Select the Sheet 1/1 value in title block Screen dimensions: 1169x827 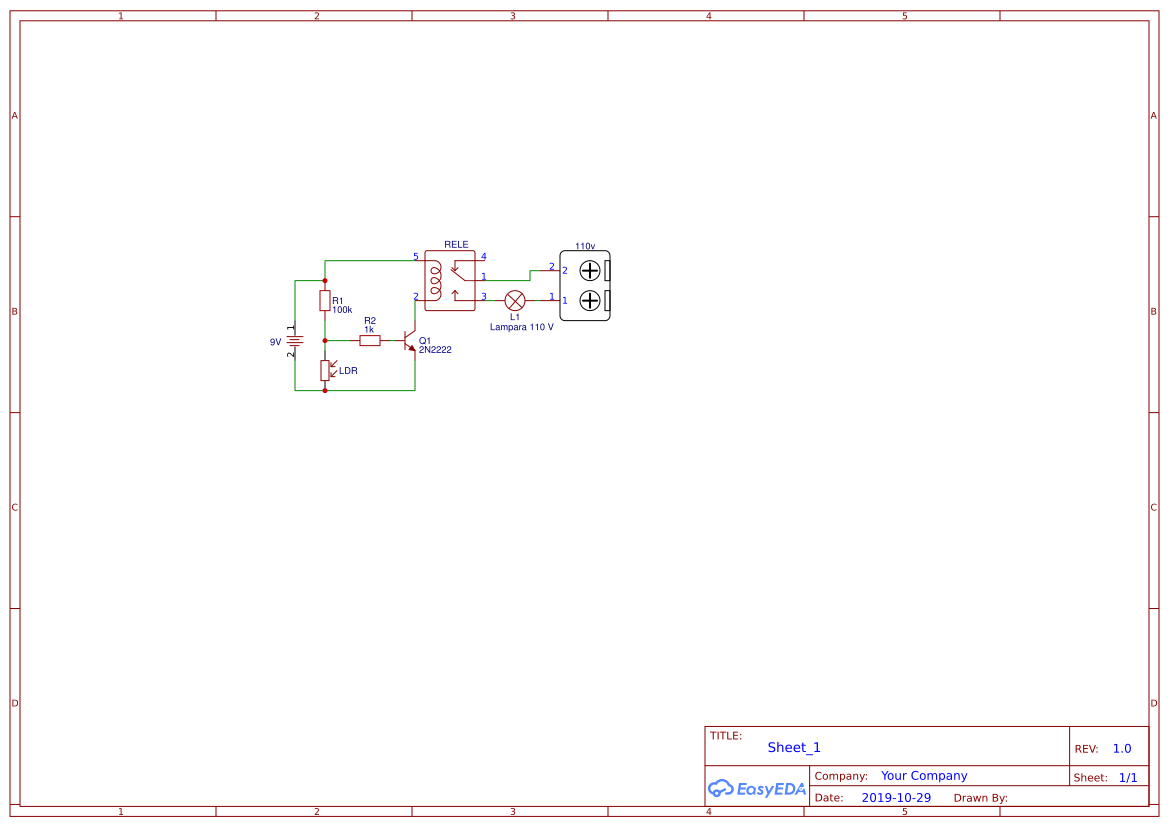(x=1129, y=777)
